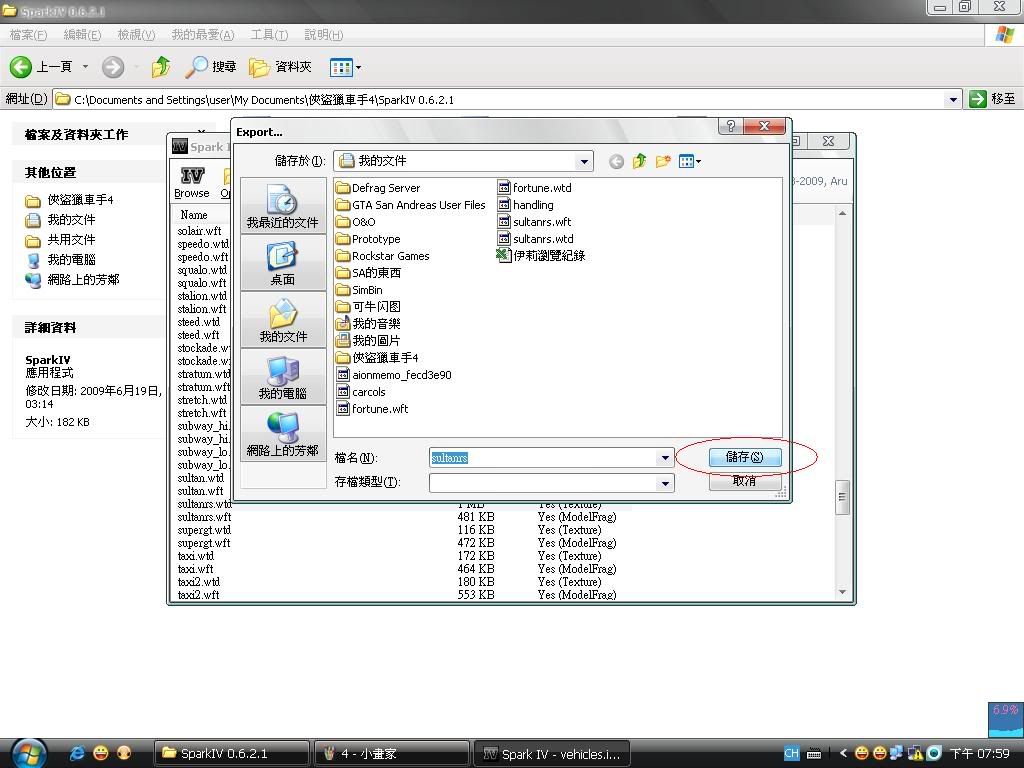Screen dimensions: 1024x768
Task: Click the 搜尋 search toolbar button
Action: tap(212, 67)
